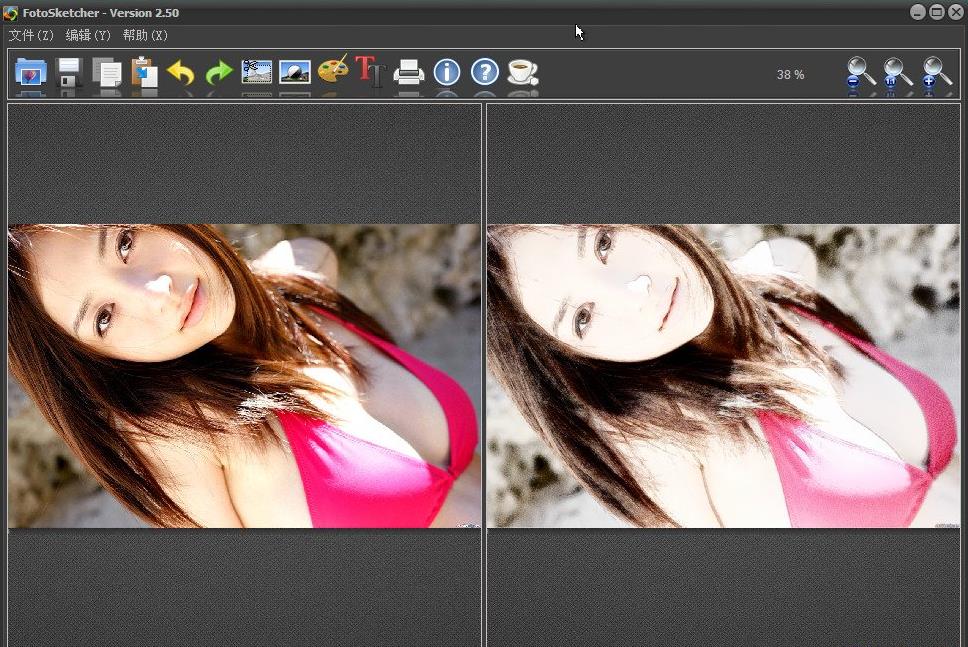Show about info with blue i icon

[447, 72]
